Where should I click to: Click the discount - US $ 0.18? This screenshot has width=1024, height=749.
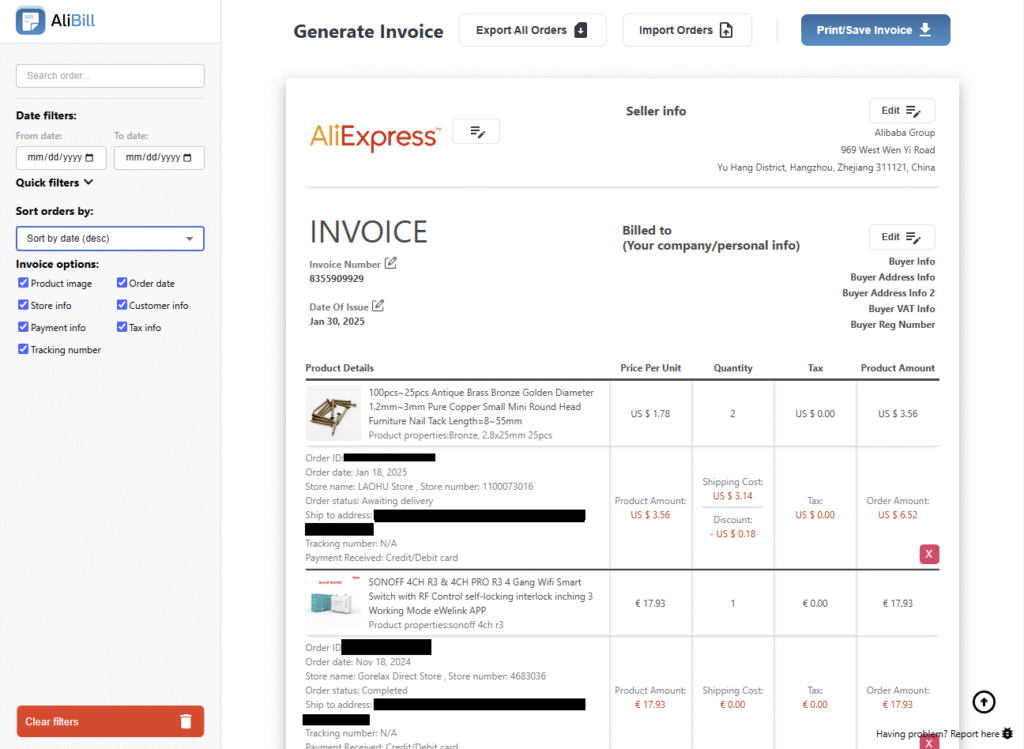coord(733,534)
